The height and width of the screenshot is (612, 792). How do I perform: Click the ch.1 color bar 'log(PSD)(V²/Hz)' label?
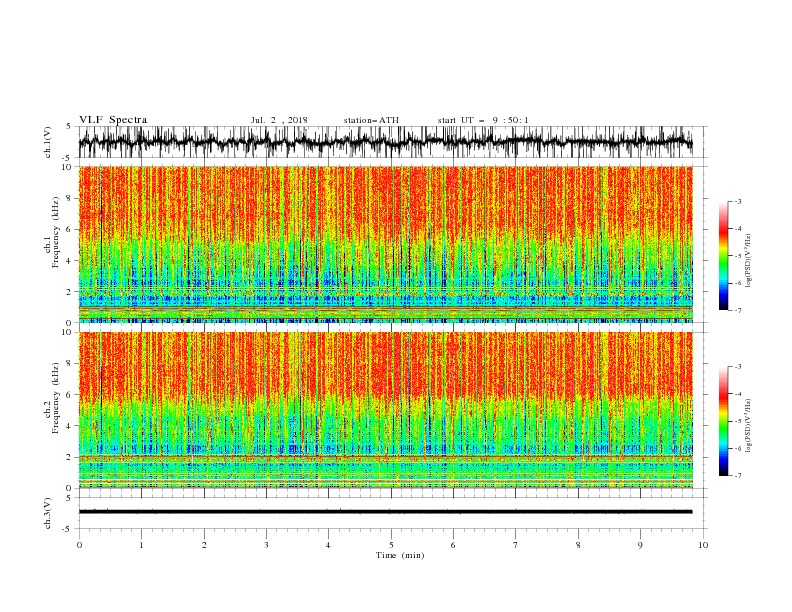pos(748,261)
